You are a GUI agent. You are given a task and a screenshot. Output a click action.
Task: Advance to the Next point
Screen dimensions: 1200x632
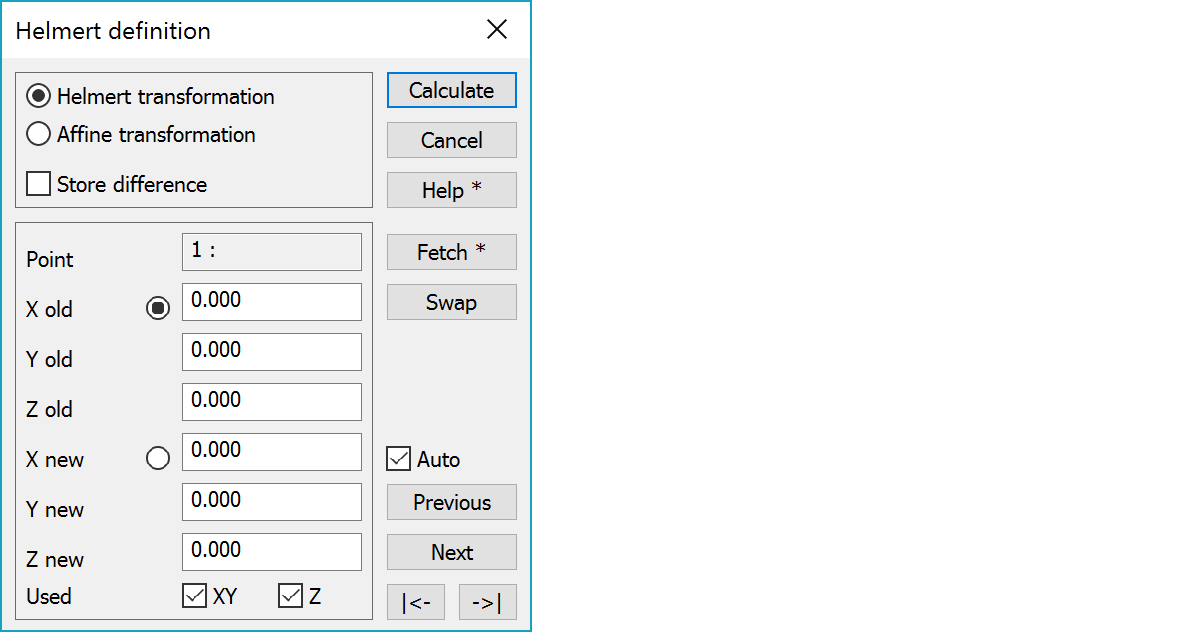click(x=451, y=552)
